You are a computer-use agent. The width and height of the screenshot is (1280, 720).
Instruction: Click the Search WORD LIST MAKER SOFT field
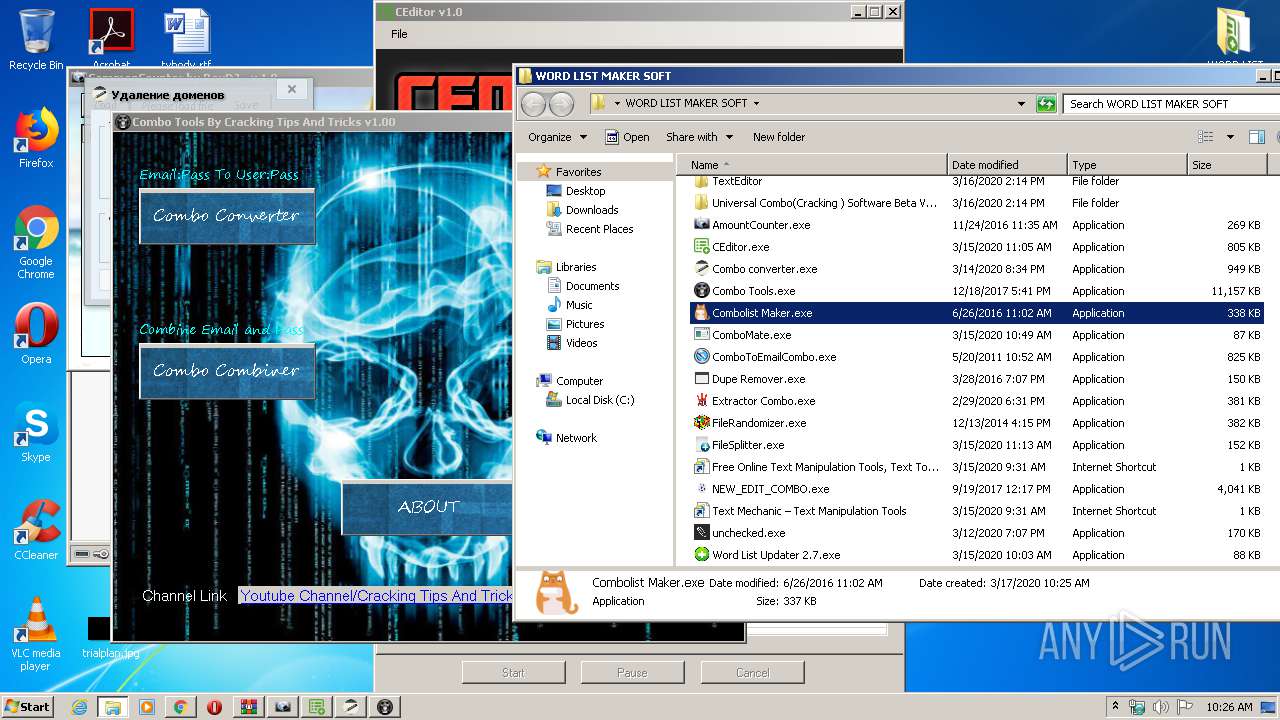1170,103
